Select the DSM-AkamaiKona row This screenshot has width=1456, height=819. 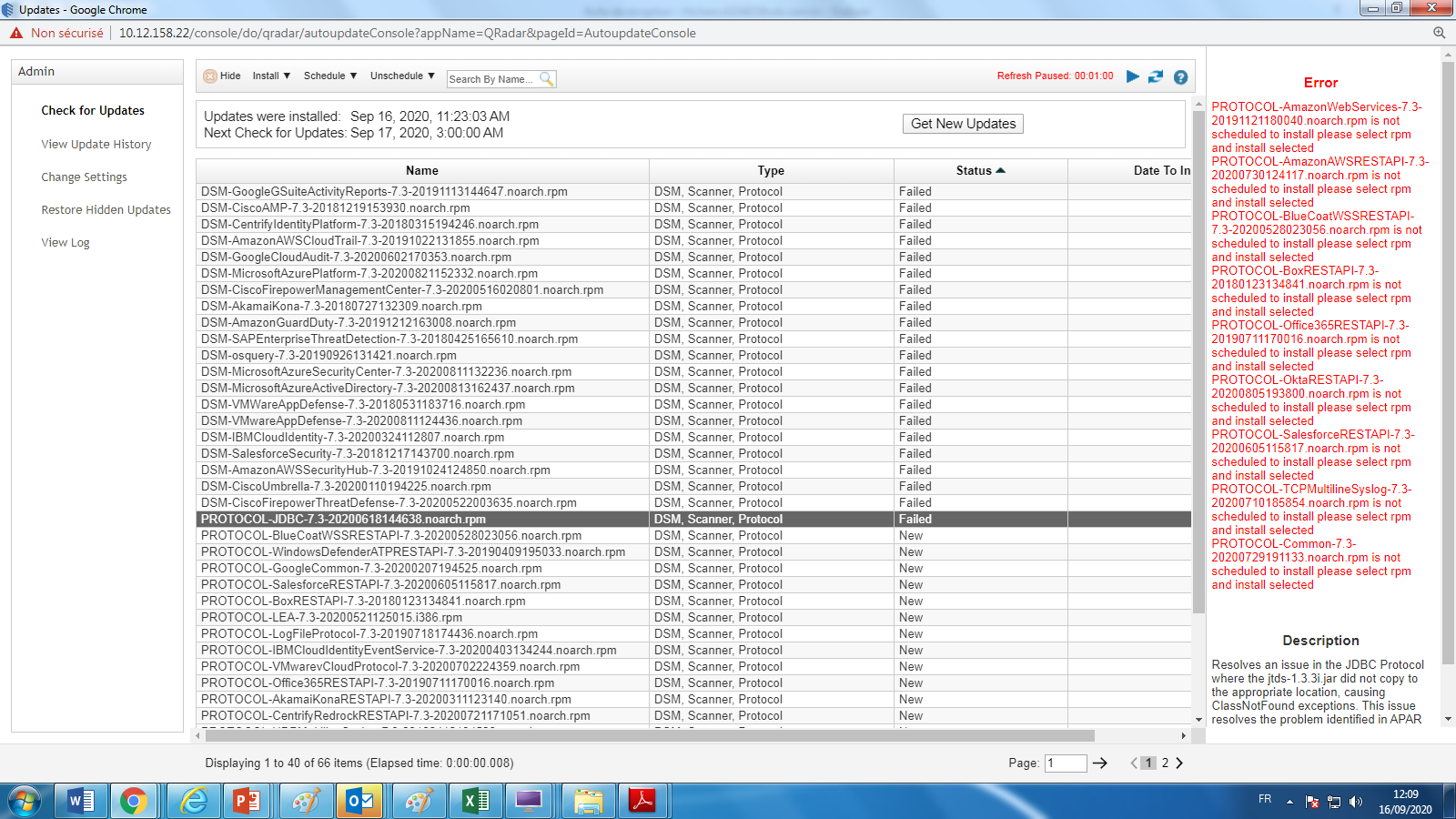(x=693, y=306)
